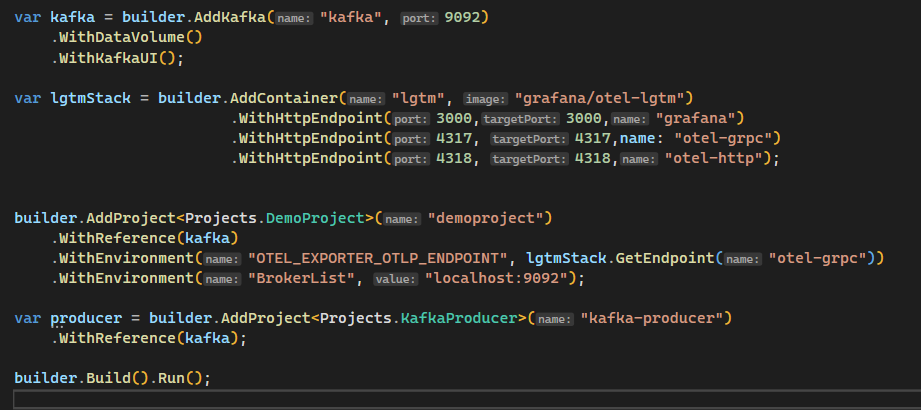Click the horizontal scrollbar below the code
The width and height of the screenshot is (921, 410).
click(x=460, y=400)
